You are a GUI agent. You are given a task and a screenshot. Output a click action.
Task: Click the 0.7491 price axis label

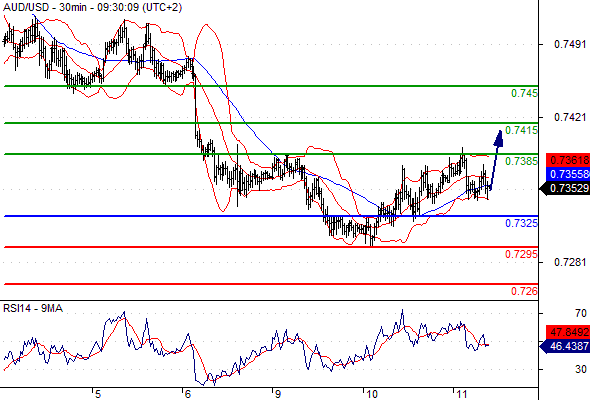click(x=570, y=44)
